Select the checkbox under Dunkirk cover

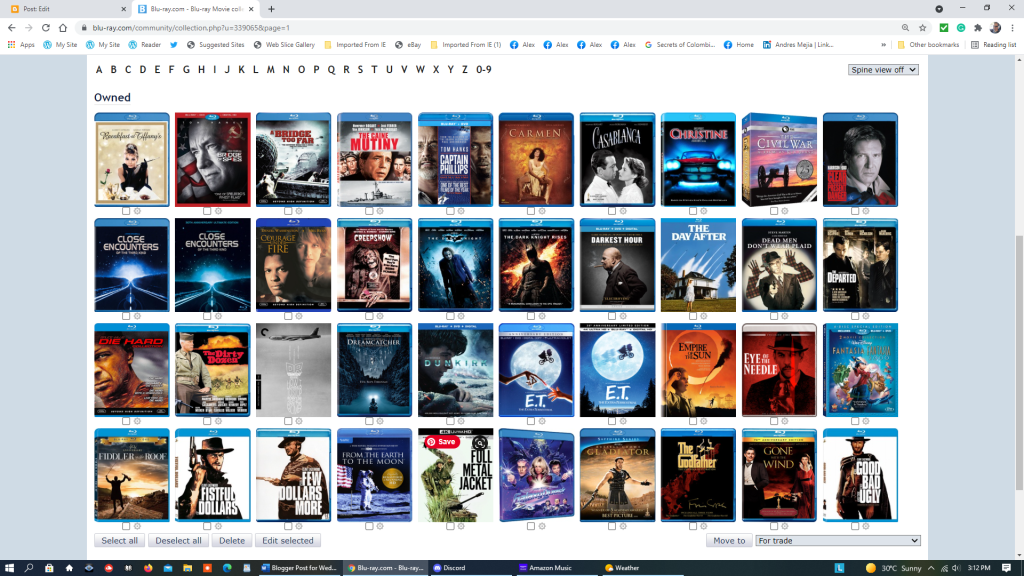pyautogui.click(x=450, y=420)
